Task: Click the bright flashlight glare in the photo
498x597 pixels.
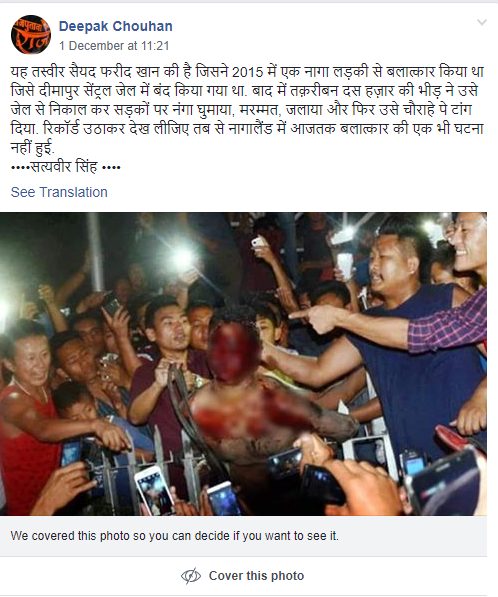Action: [x=182, y=259]
